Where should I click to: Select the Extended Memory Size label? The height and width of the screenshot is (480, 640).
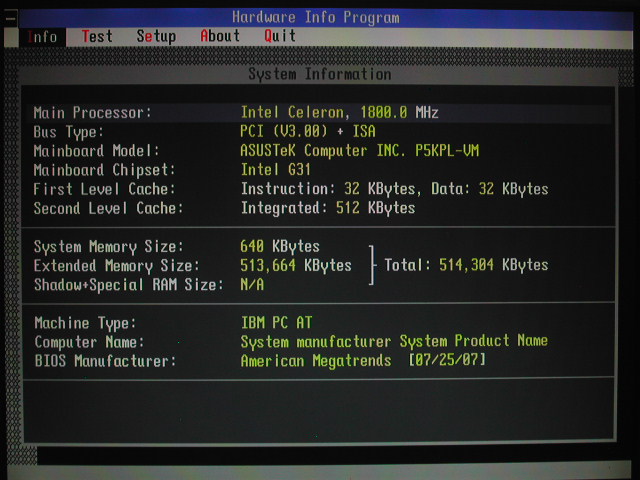coord(117,266)
